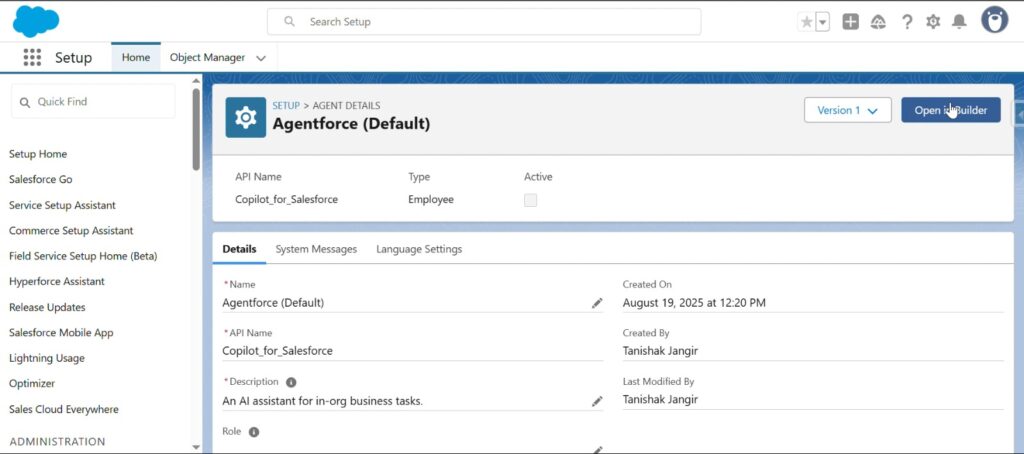Screen dimensions: 1024x454
Task: Open Salesforce Mobile App in sidebar
Action: tap(61, 332)
